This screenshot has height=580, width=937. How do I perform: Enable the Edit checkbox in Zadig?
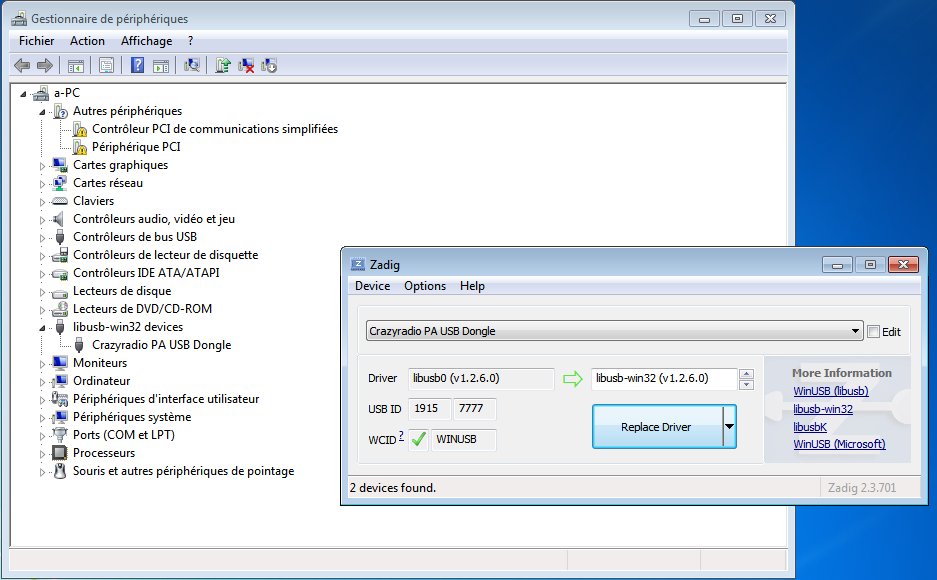point(874,332)
